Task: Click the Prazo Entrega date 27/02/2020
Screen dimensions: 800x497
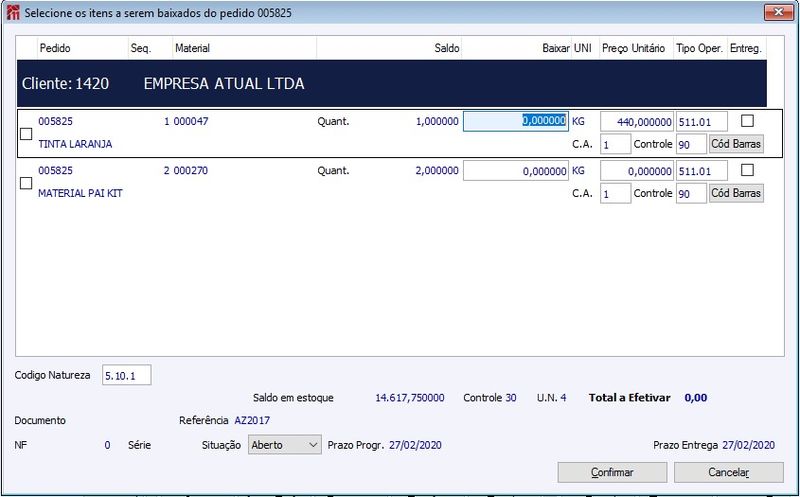Action: pyautogui.click(x=748, y=445)
